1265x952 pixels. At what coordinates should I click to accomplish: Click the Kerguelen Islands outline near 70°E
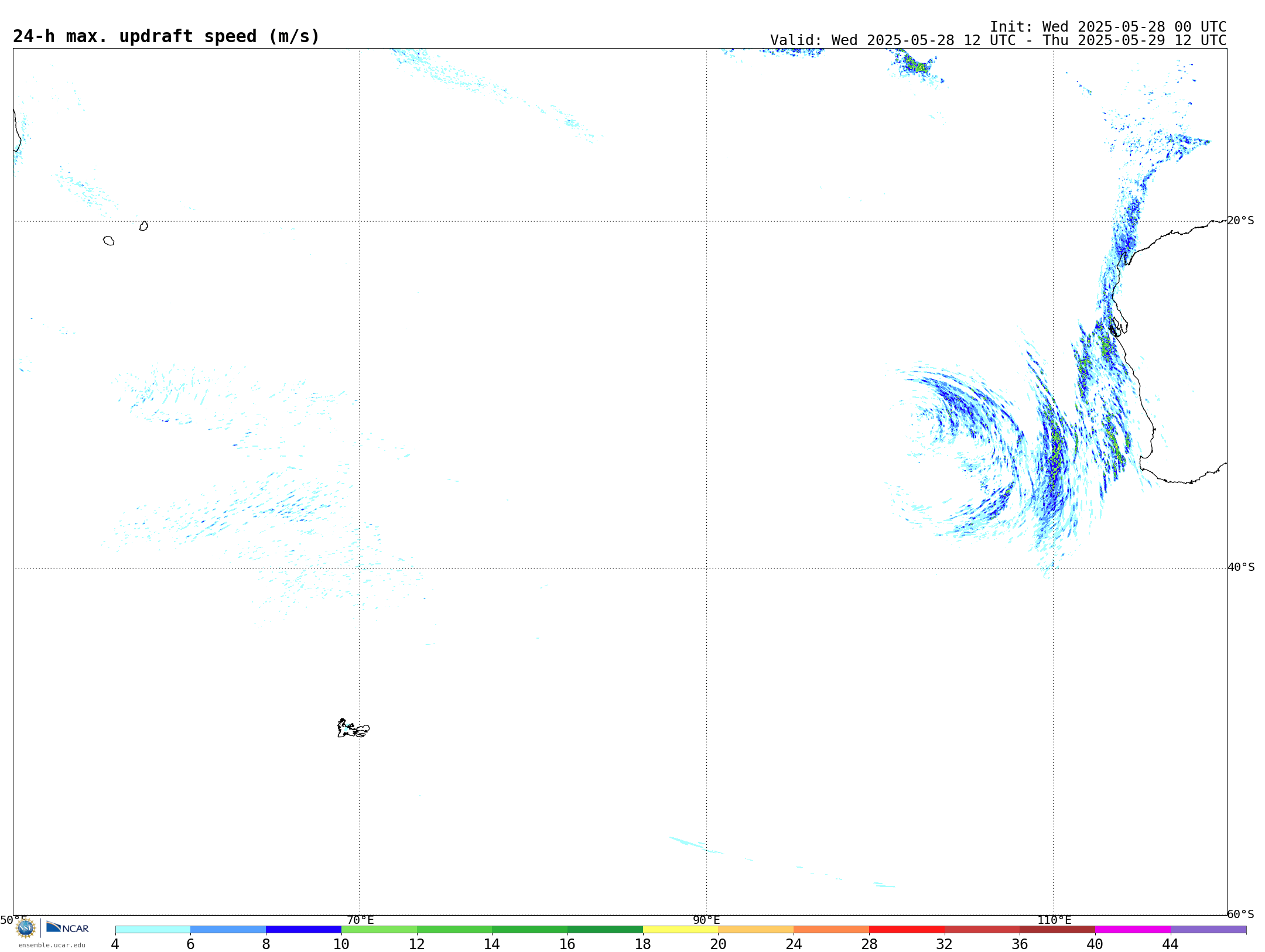353,728
